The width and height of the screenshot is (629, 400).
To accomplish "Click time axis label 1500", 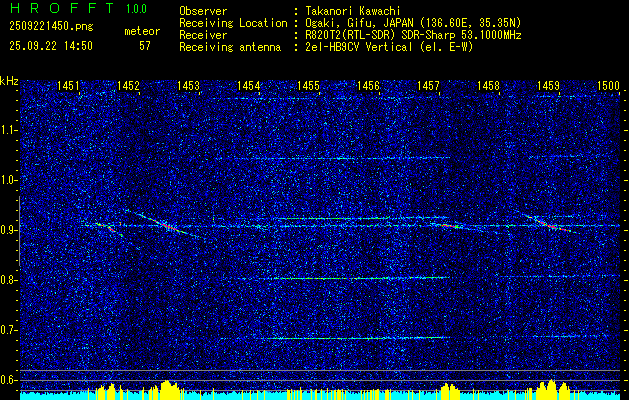I will click(x=609, y=85).
